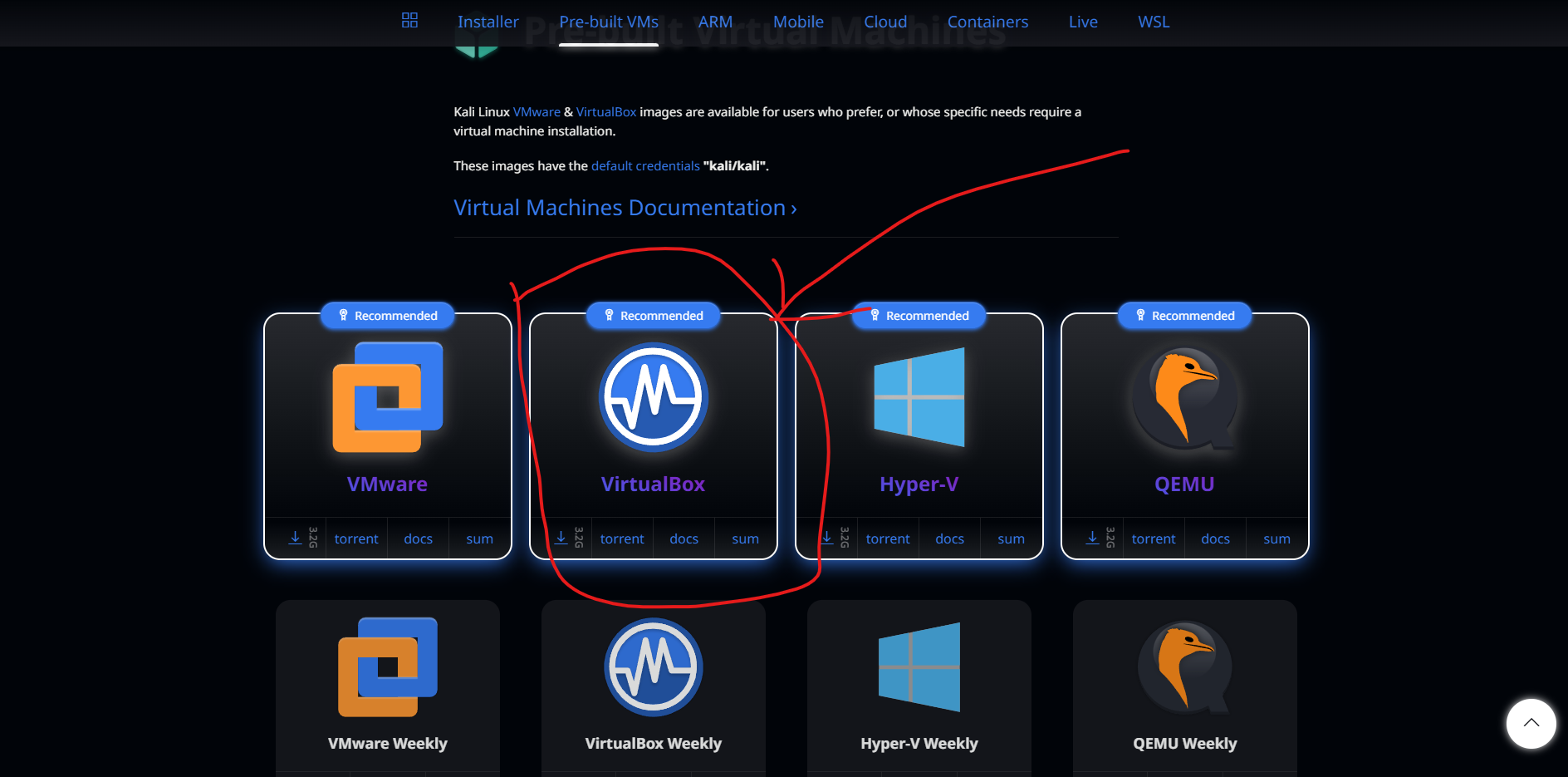Screen dimensions: 1568x777
Task: Click the Recommended badge on VirtualBox card
Action: coord(654,316)
